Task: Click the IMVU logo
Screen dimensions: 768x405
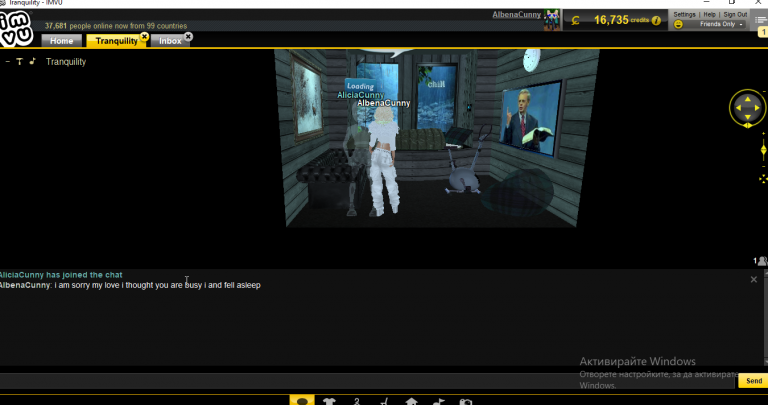Action: click(x=16, y=28)
